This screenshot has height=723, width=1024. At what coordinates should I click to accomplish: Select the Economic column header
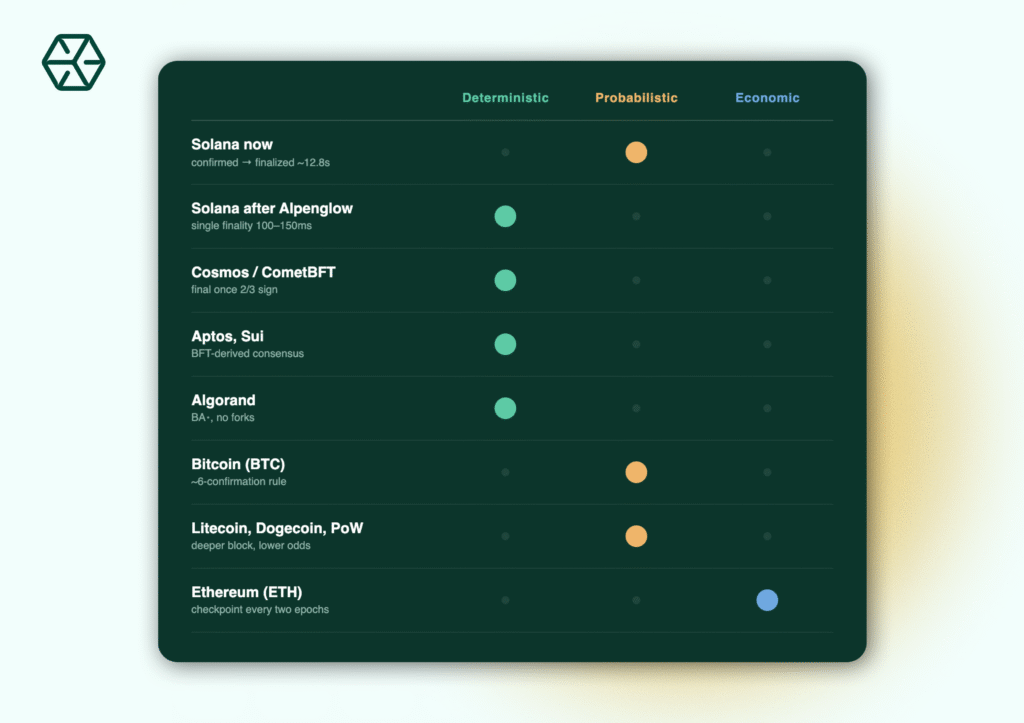pyautogui.click(x=767, y=98)
